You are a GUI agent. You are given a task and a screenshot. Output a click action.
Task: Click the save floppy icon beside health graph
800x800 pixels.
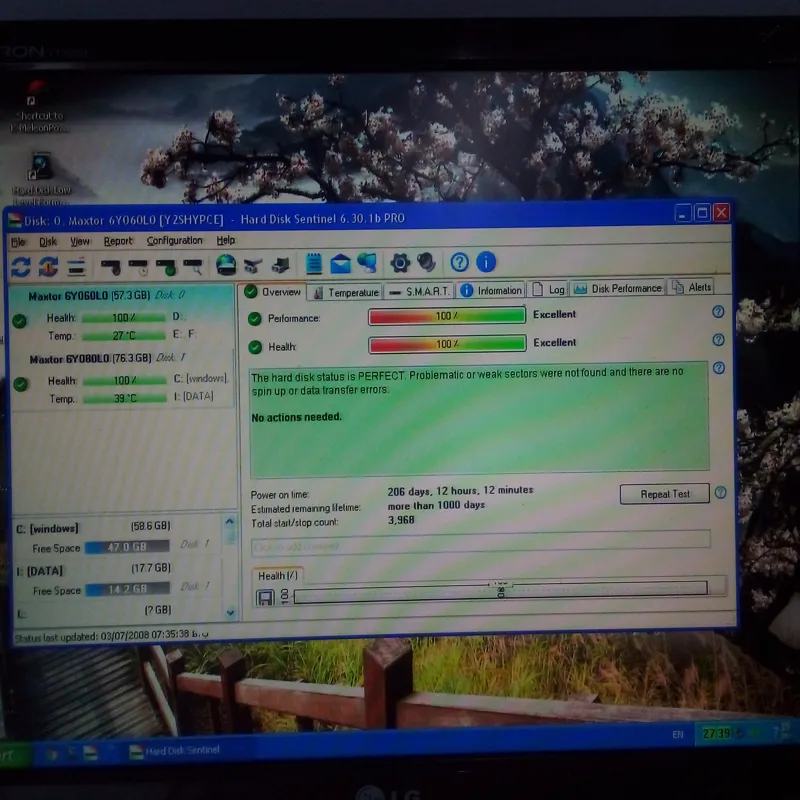265,597
